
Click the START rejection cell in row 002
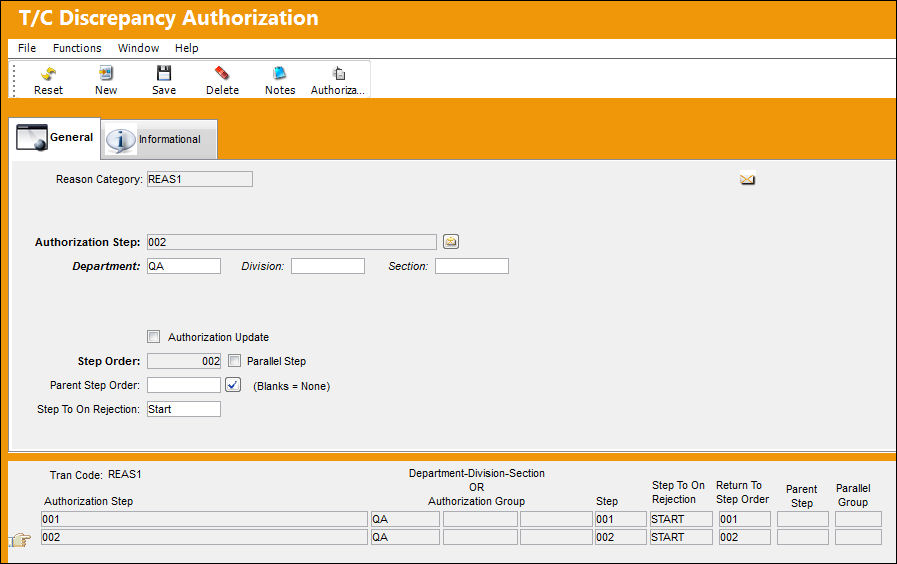681,537
